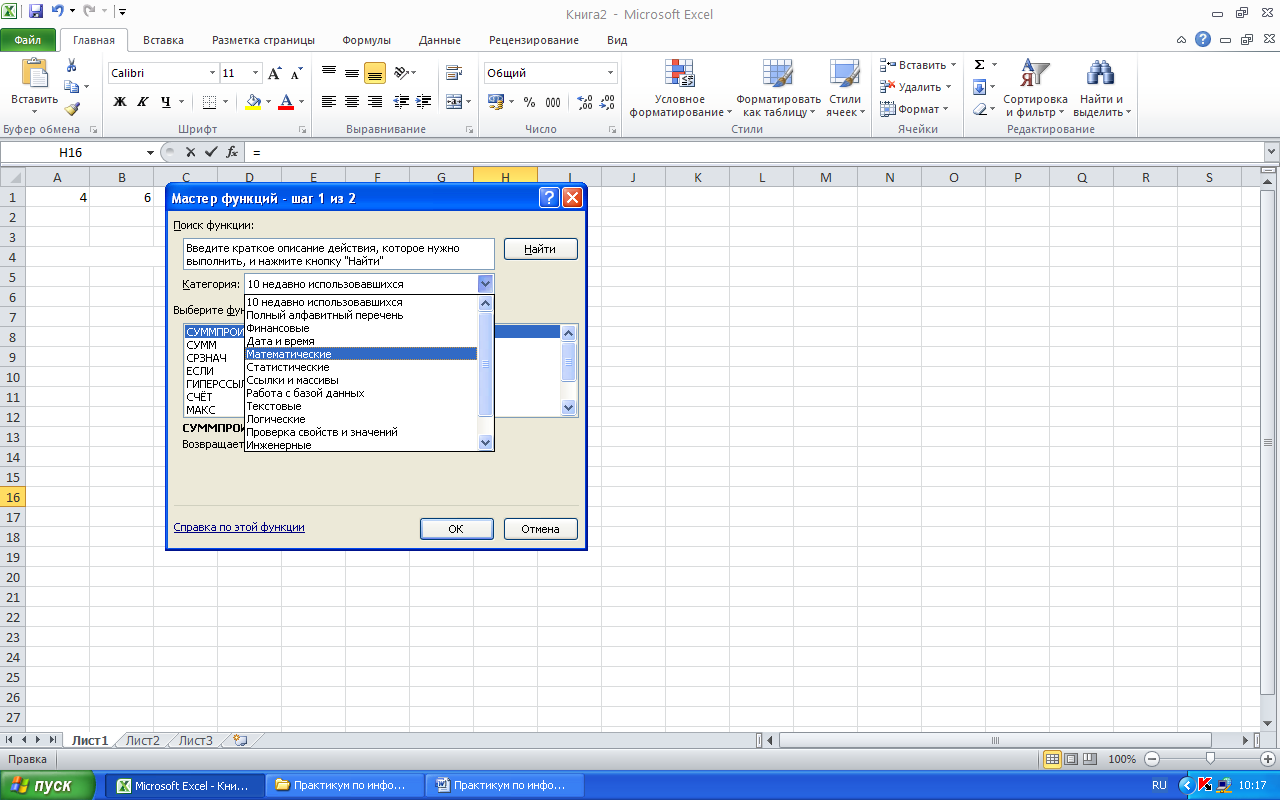Viewport: 1280px width, 800px height.
Task: Select Финансовые category option
Action: (361, 328)
